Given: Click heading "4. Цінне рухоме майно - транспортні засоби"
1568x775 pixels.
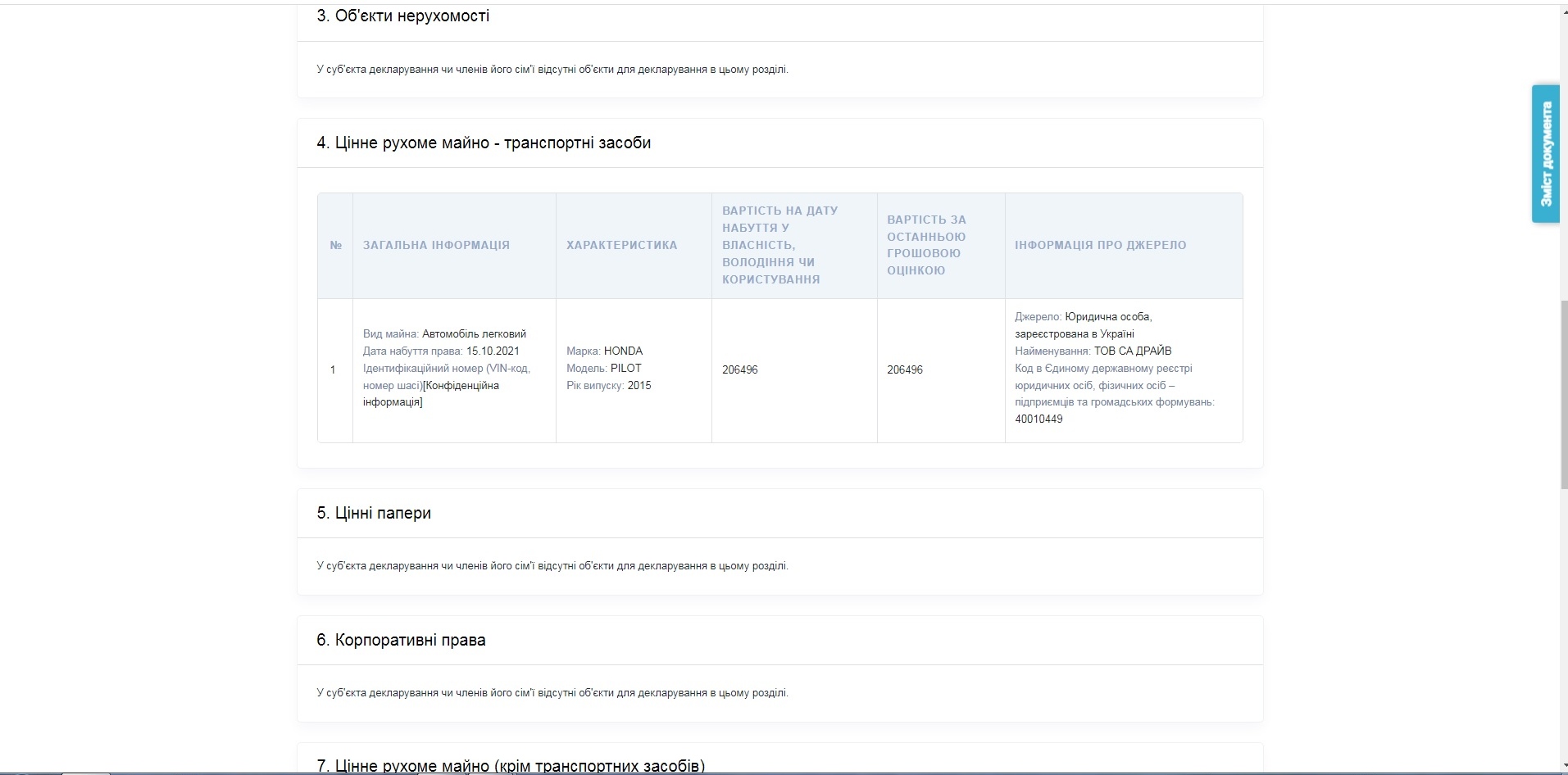Looking at the screenshot, I should (x=484, y=143).
